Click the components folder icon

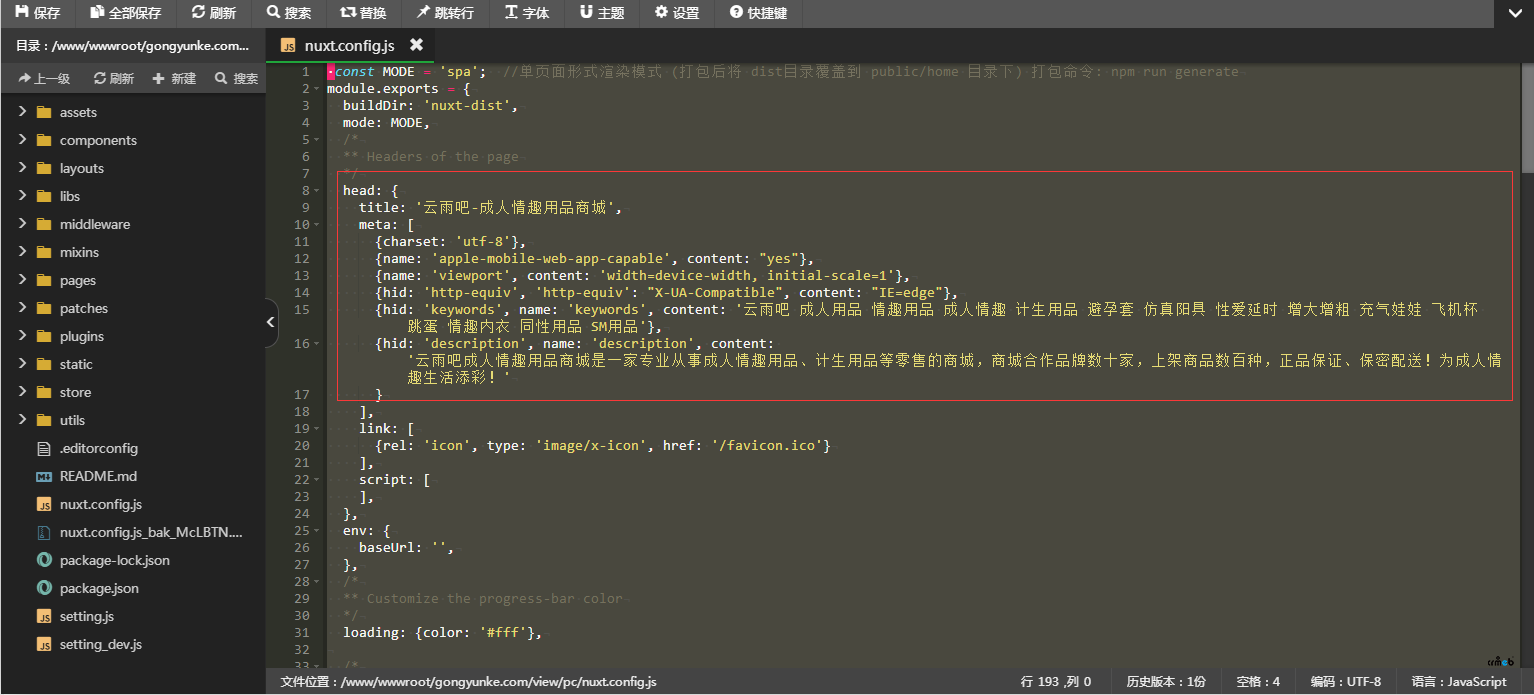[x=44, y=140]
